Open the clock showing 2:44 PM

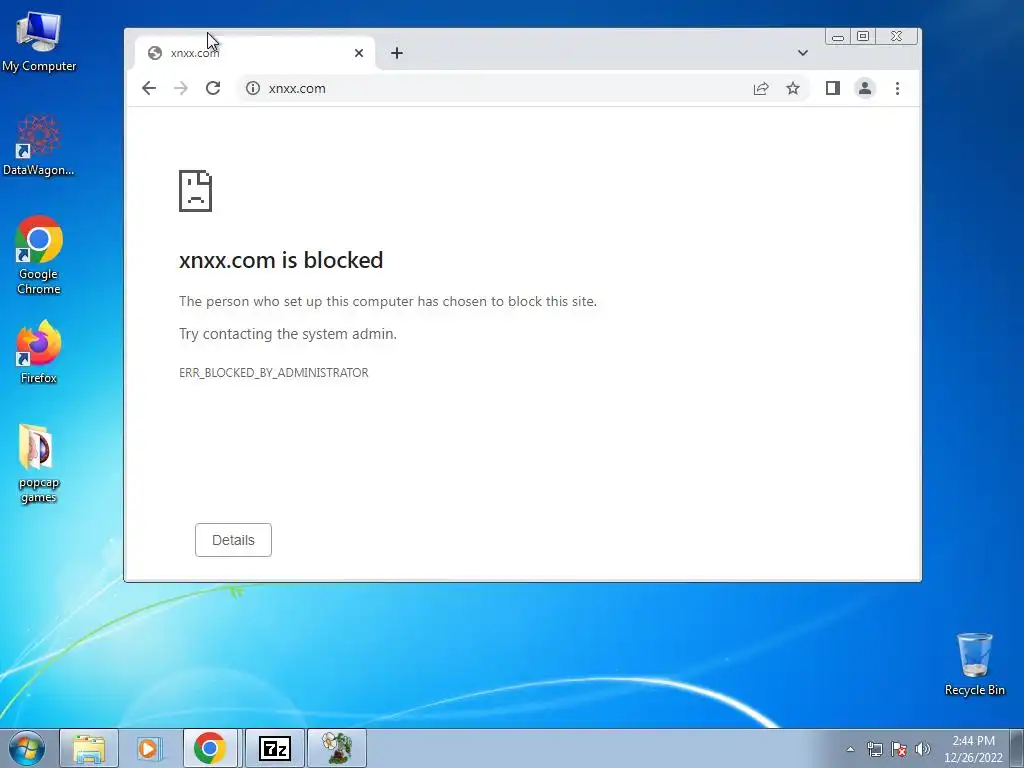tap(973, 749)
